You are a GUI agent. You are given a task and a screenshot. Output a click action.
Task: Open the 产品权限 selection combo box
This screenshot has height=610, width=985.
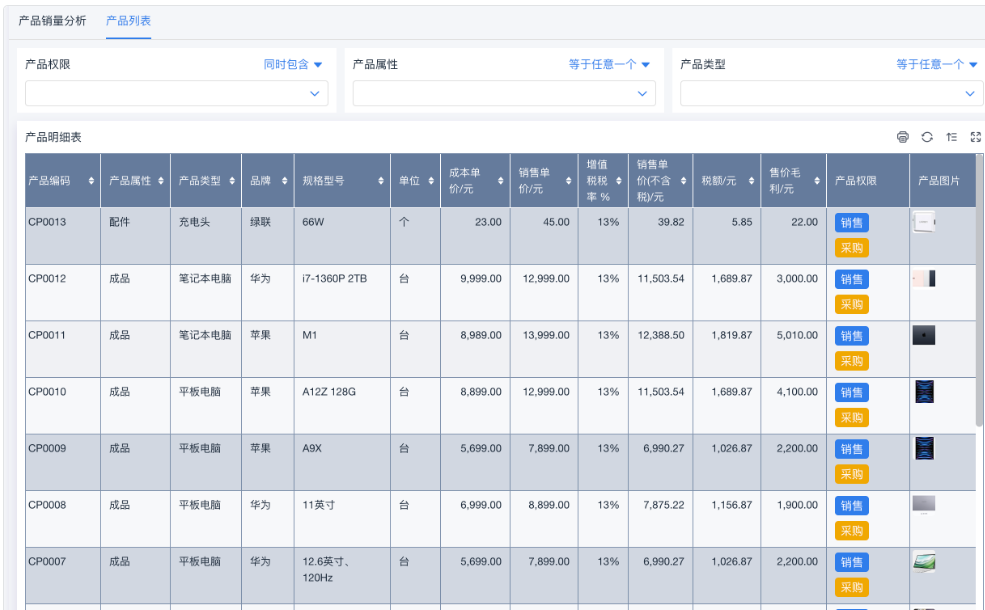pyautogui.click(x=176, y=93)
